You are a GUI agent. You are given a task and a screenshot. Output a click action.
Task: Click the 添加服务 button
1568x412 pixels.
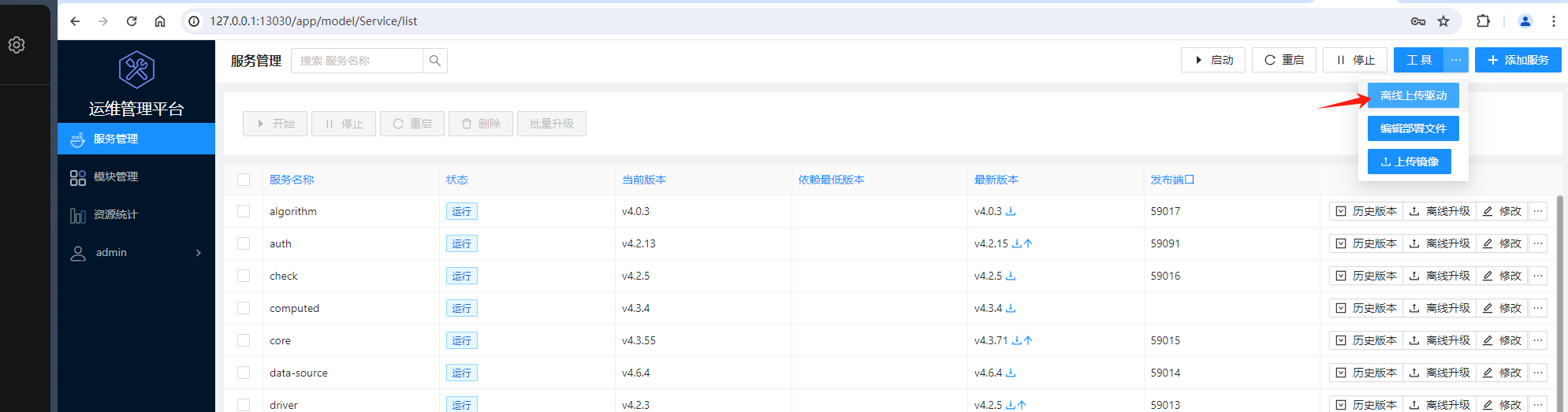click(1518, 60)
